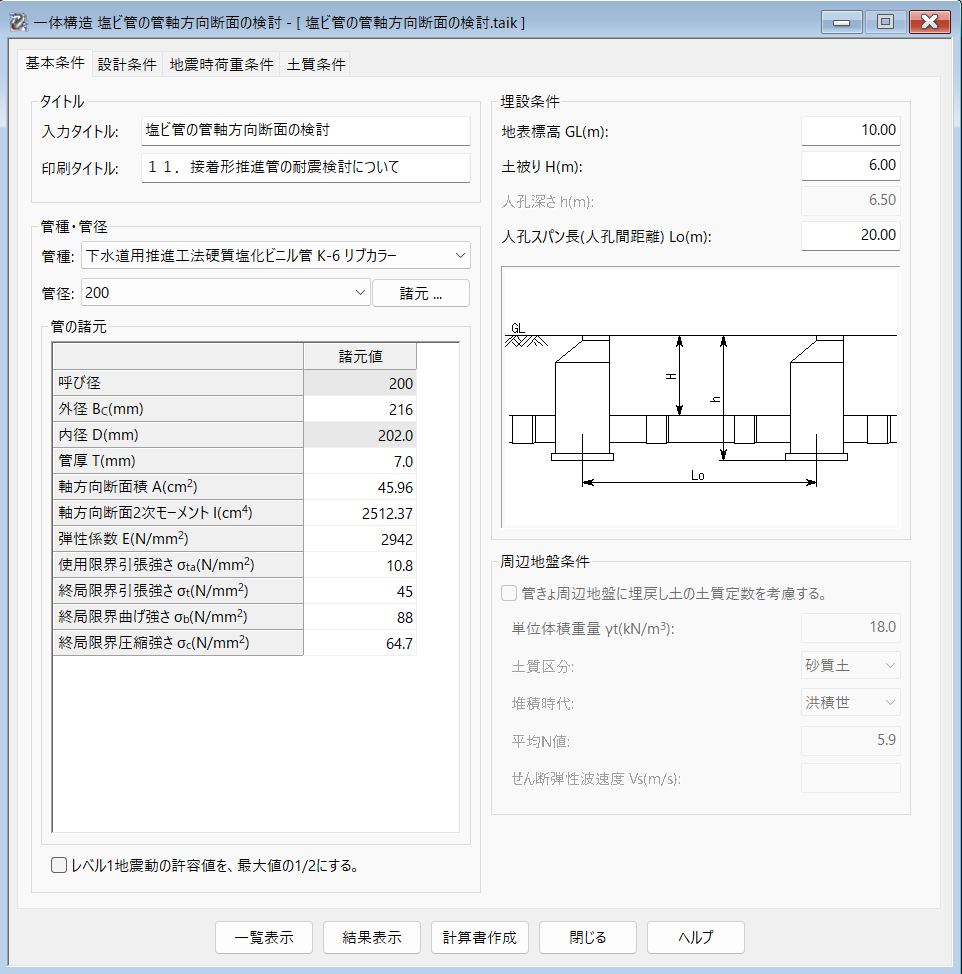Open results with 結果表示 button
This screenshot has height=974, width=962.
click(x=372, y=937)
